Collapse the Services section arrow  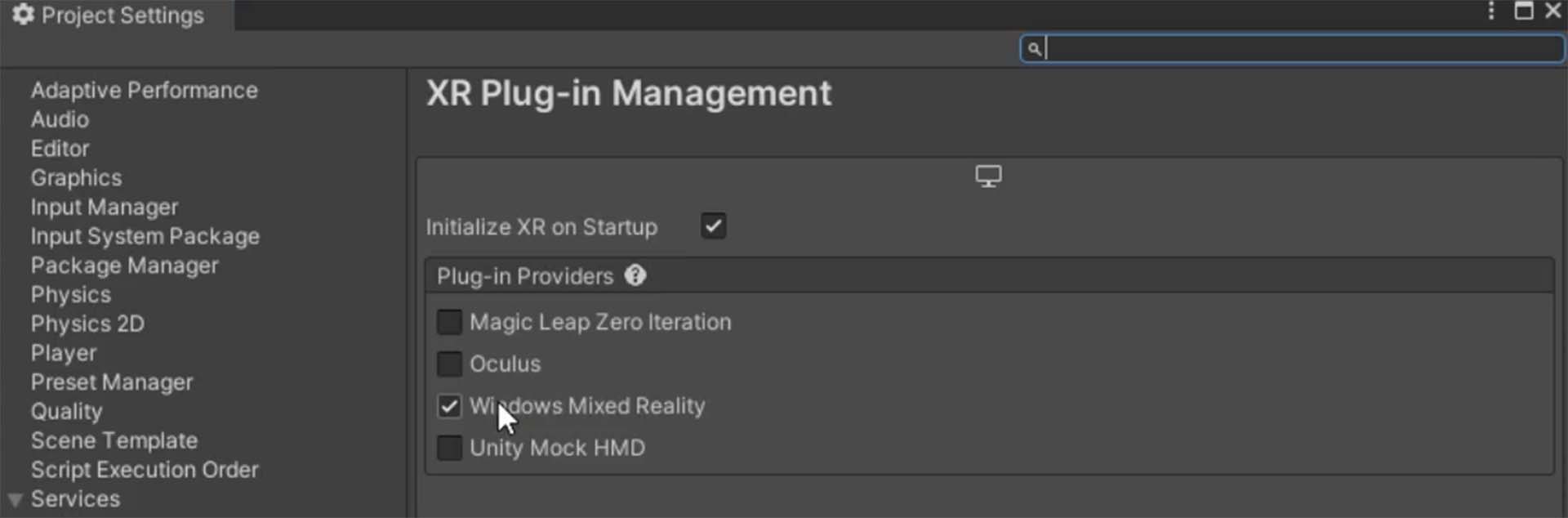point(15,499)
